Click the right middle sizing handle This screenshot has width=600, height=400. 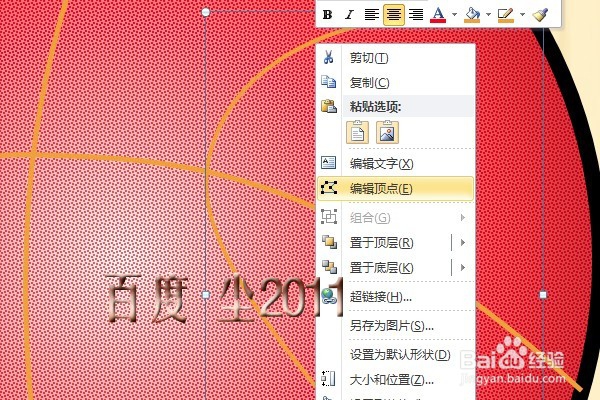coord(543,295)
